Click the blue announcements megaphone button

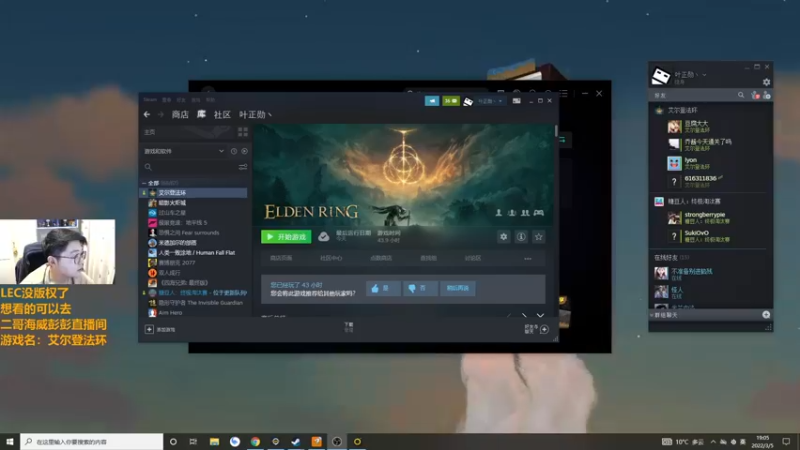(432, 101)
